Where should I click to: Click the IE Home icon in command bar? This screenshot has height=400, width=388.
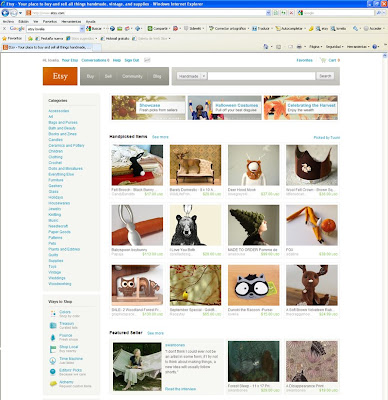click(x=266, y=47)
